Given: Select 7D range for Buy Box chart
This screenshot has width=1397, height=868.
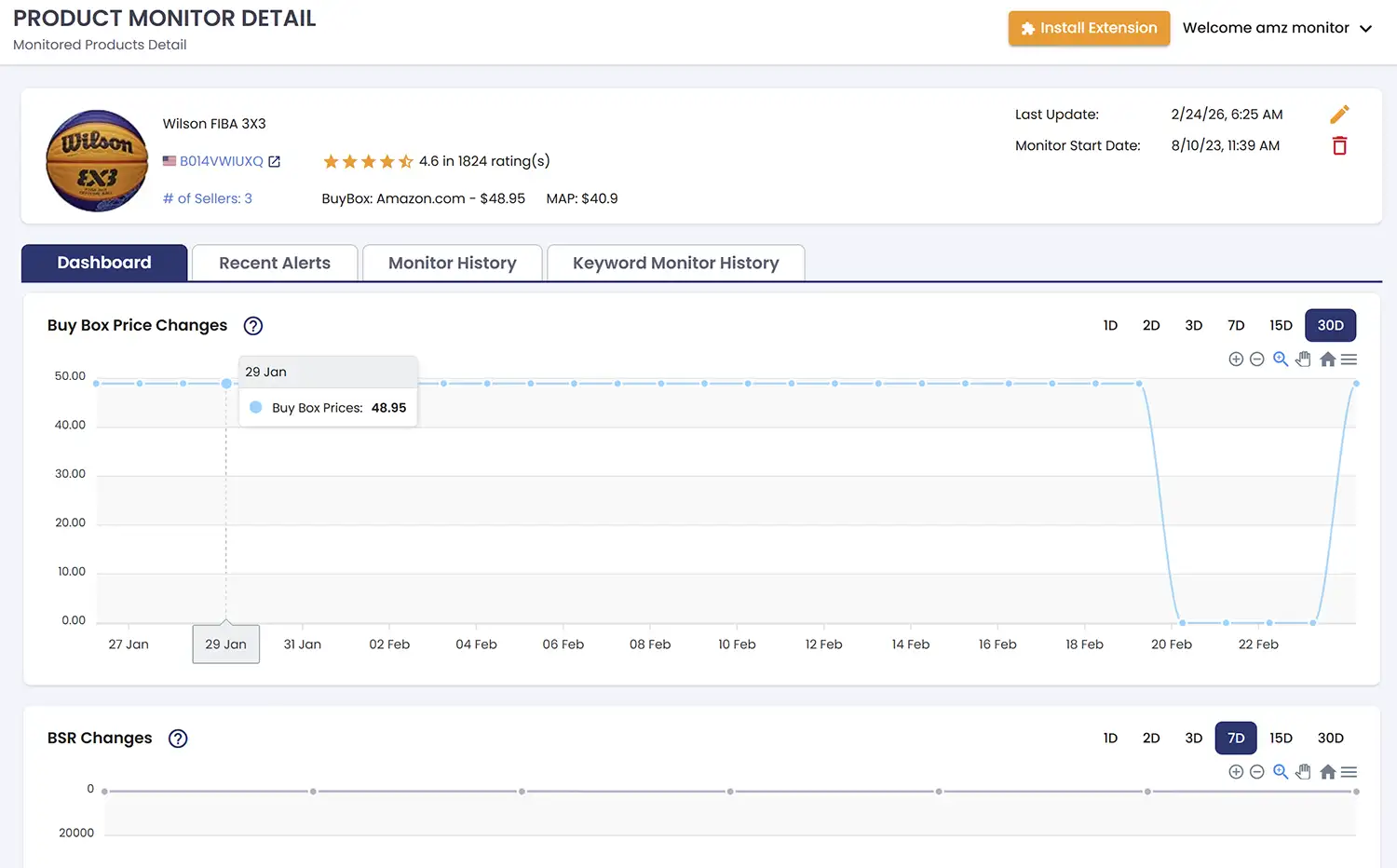Looking at the screenshot, I should pyautogui.click(x=1236, y=326).
